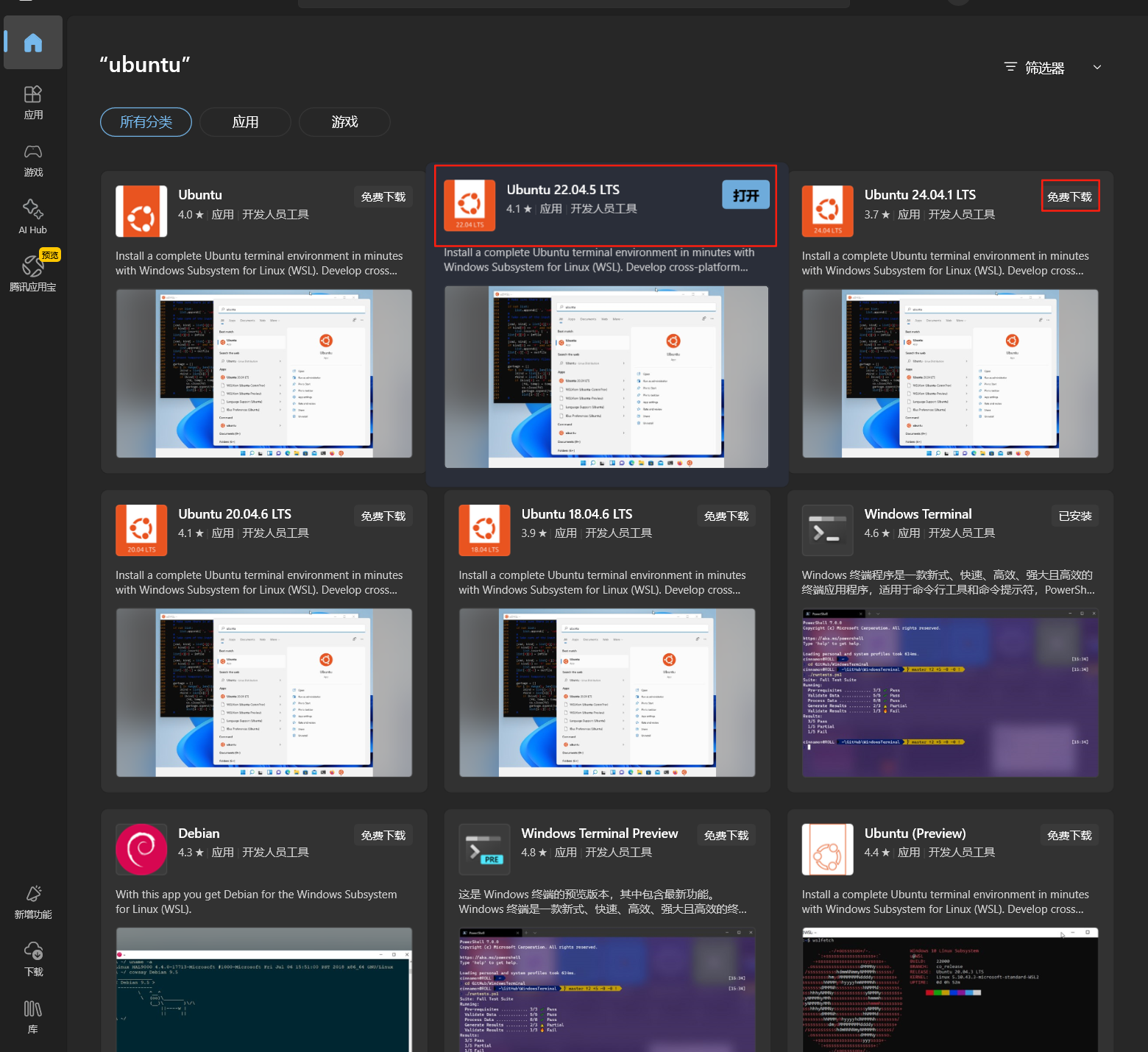Open 腾讯应用宝 preview in sidebar

coord(33,272)
